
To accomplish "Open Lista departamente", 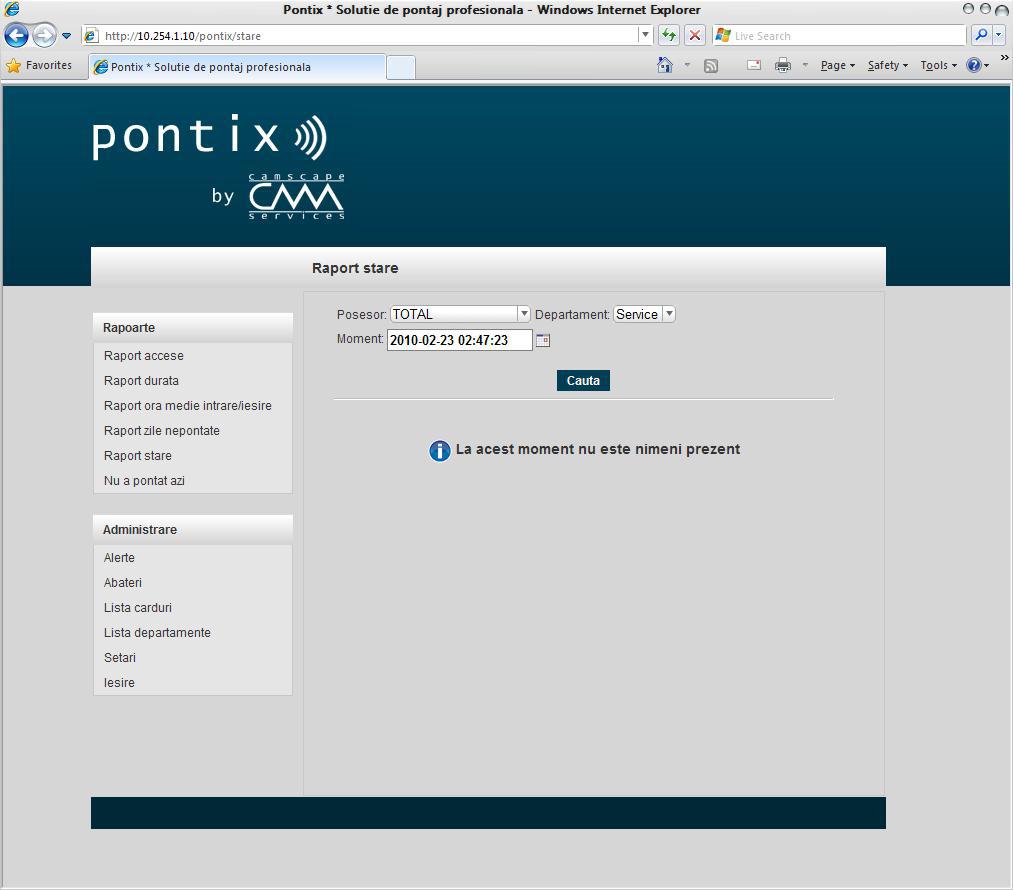I will [x=157, y=633].
